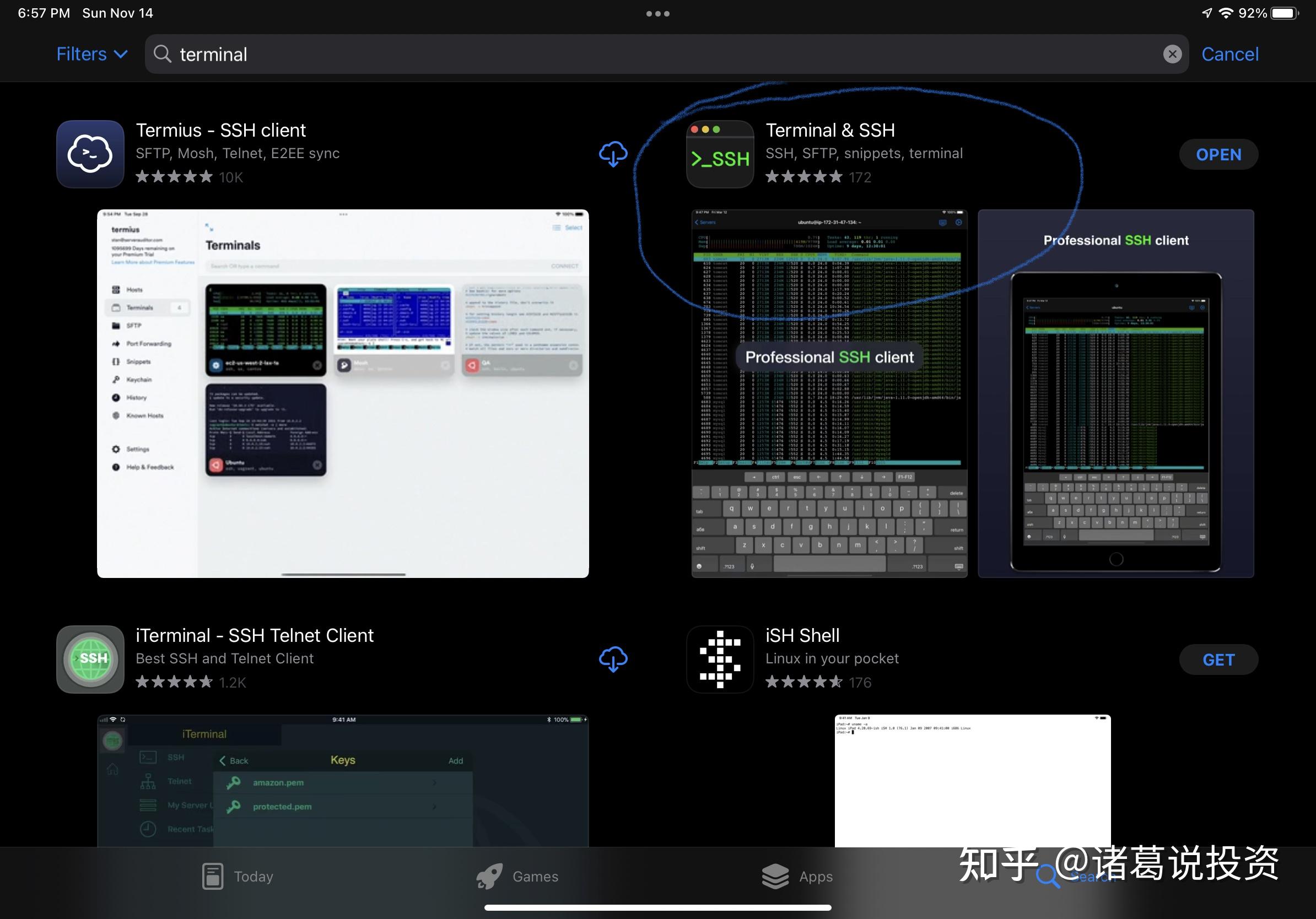Tap the multitasking dots at top center
Viewport: 1316px width, 919px height.
click(x=657, y=13)
